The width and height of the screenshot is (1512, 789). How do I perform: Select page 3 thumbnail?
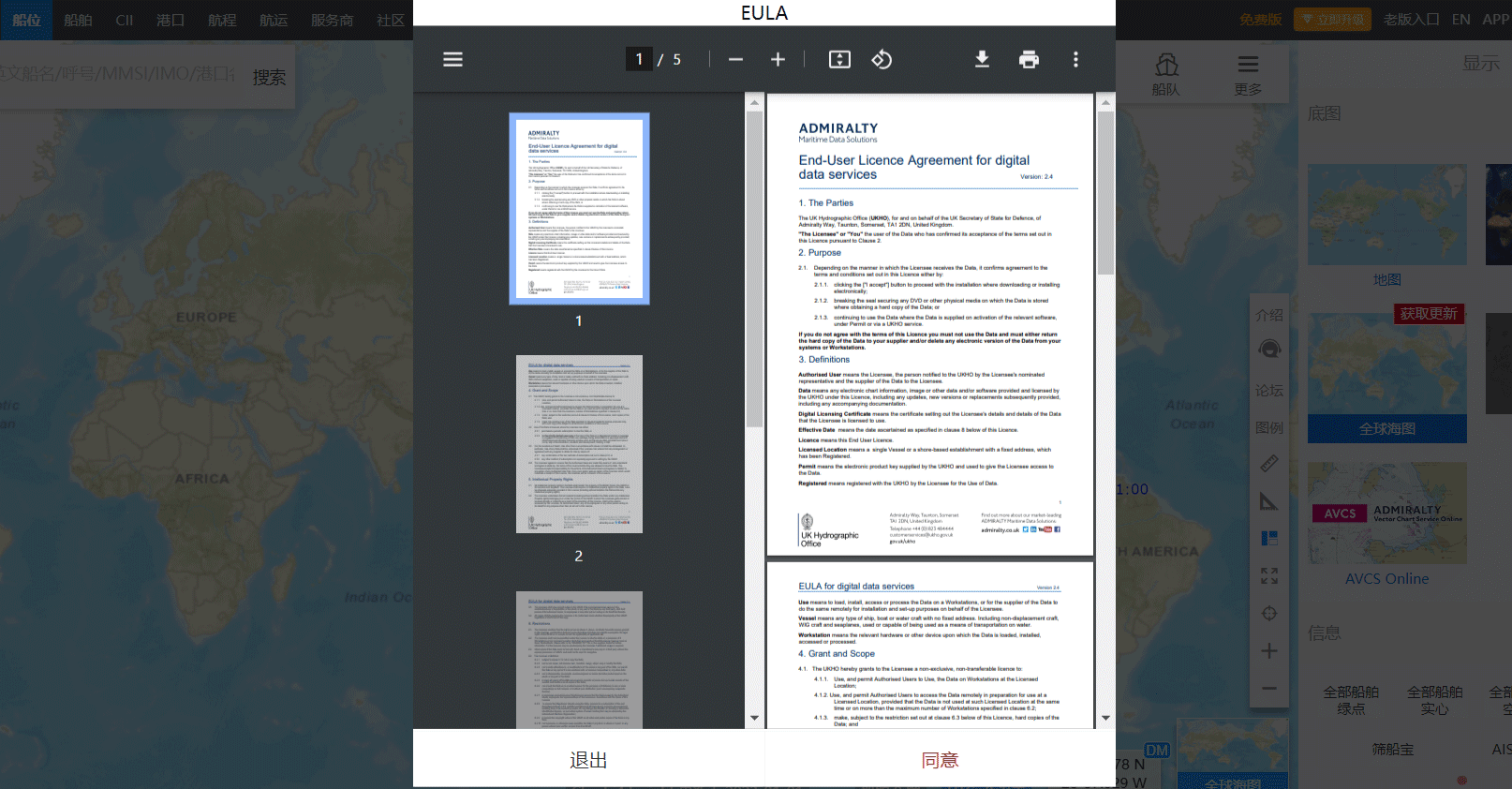point(579,660)
